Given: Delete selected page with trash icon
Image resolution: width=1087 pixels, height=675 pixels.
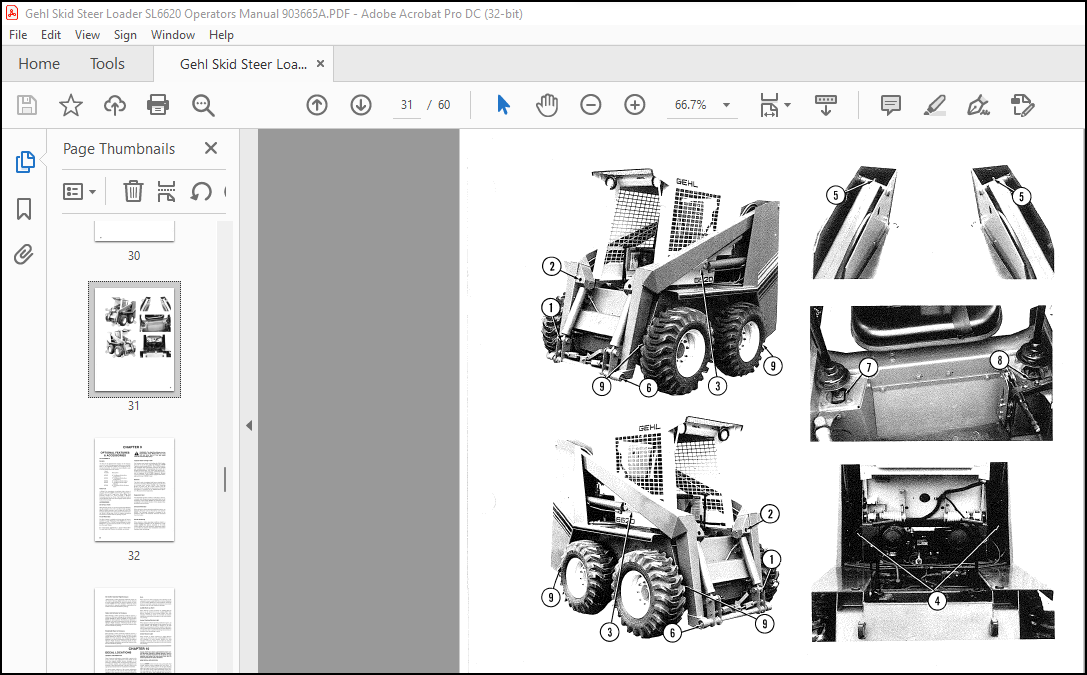Looking at the screenshot, I should pos(133,191).
